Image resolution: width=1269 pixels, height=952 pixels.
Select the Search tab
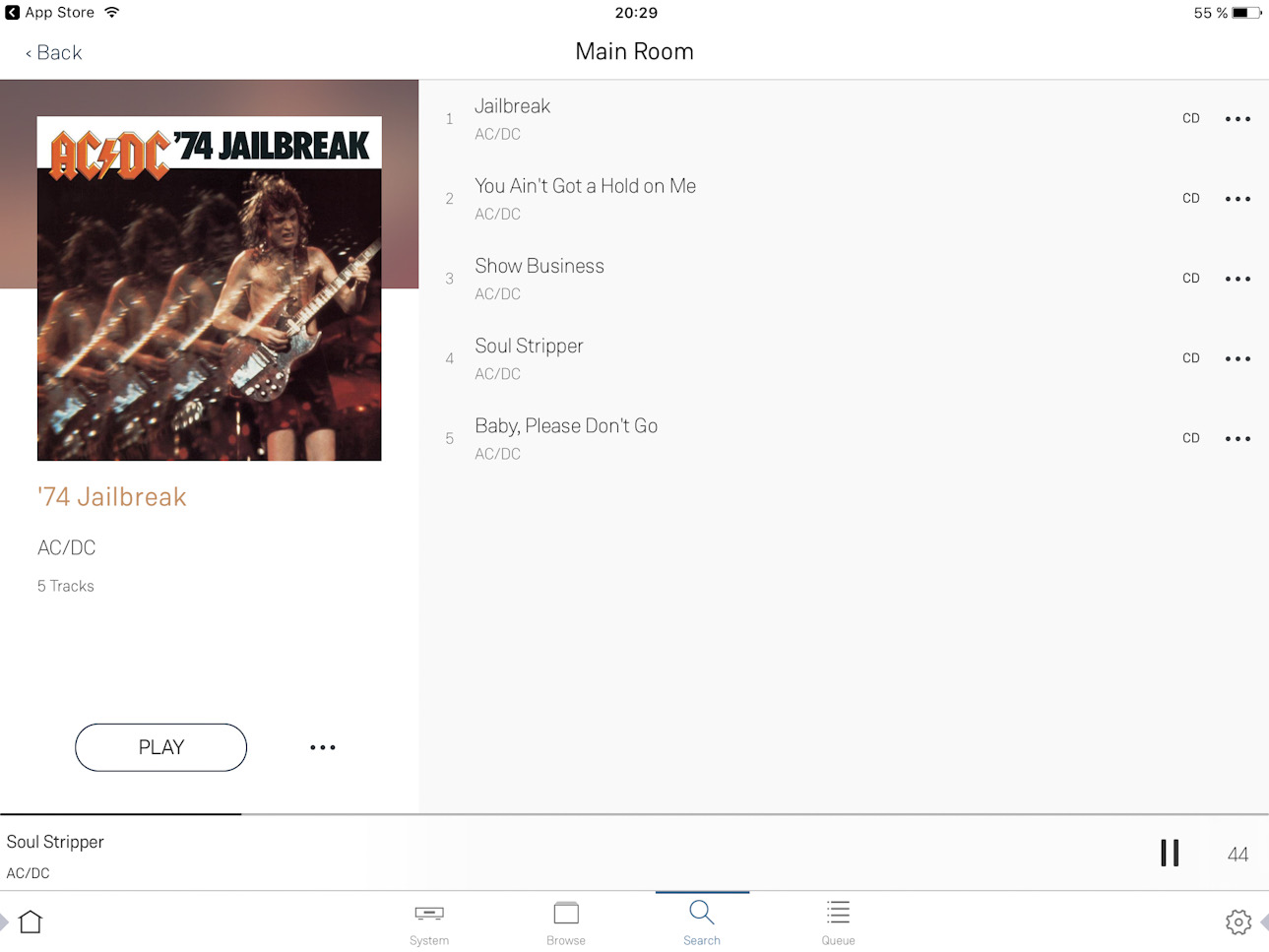click(702, 923)
